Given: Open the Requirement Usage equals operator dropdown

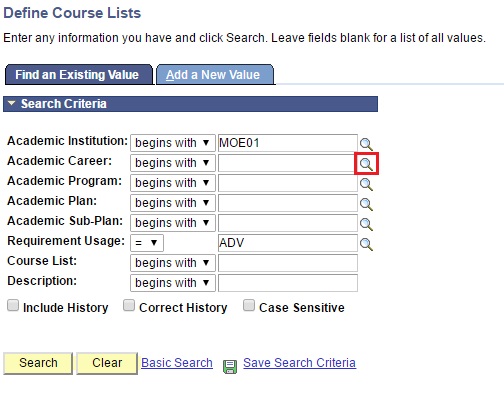Looking at the screenshot, I should point(147,243).
